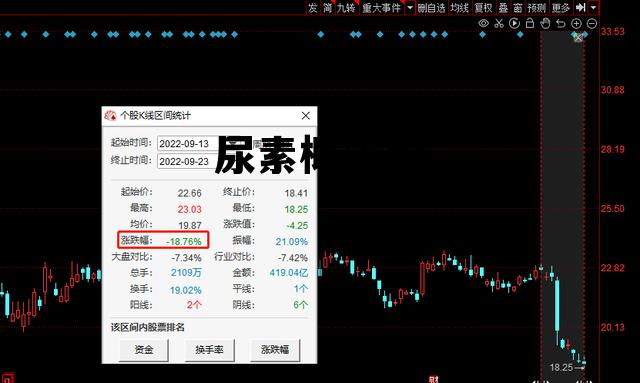Click the 终止价 value 18.41
Viewport: 640px width, 383px height.
296,193
